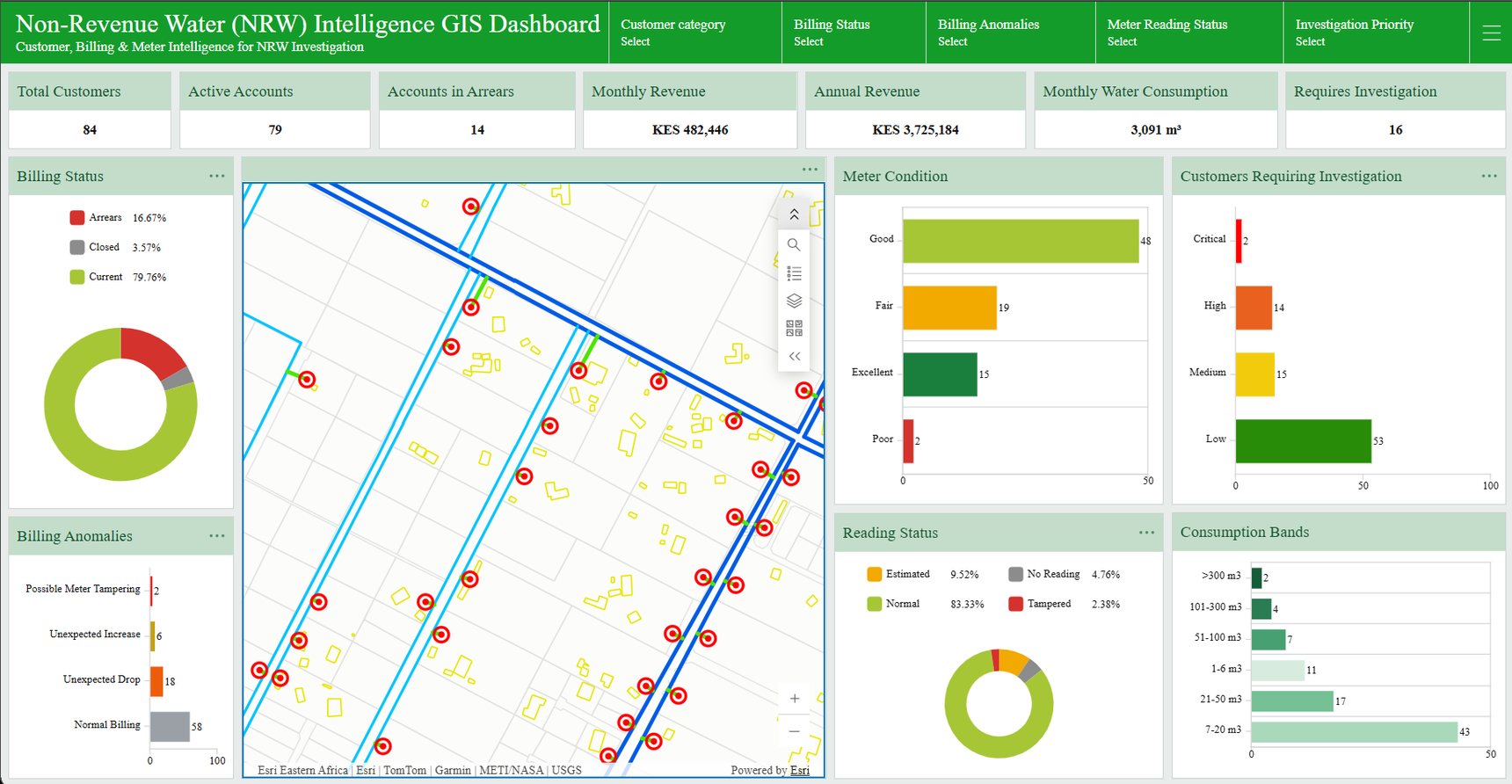This screenshot has width=1512, height=784.
Task: Select the Normal Billing anomaly bar
Action: 170,727
